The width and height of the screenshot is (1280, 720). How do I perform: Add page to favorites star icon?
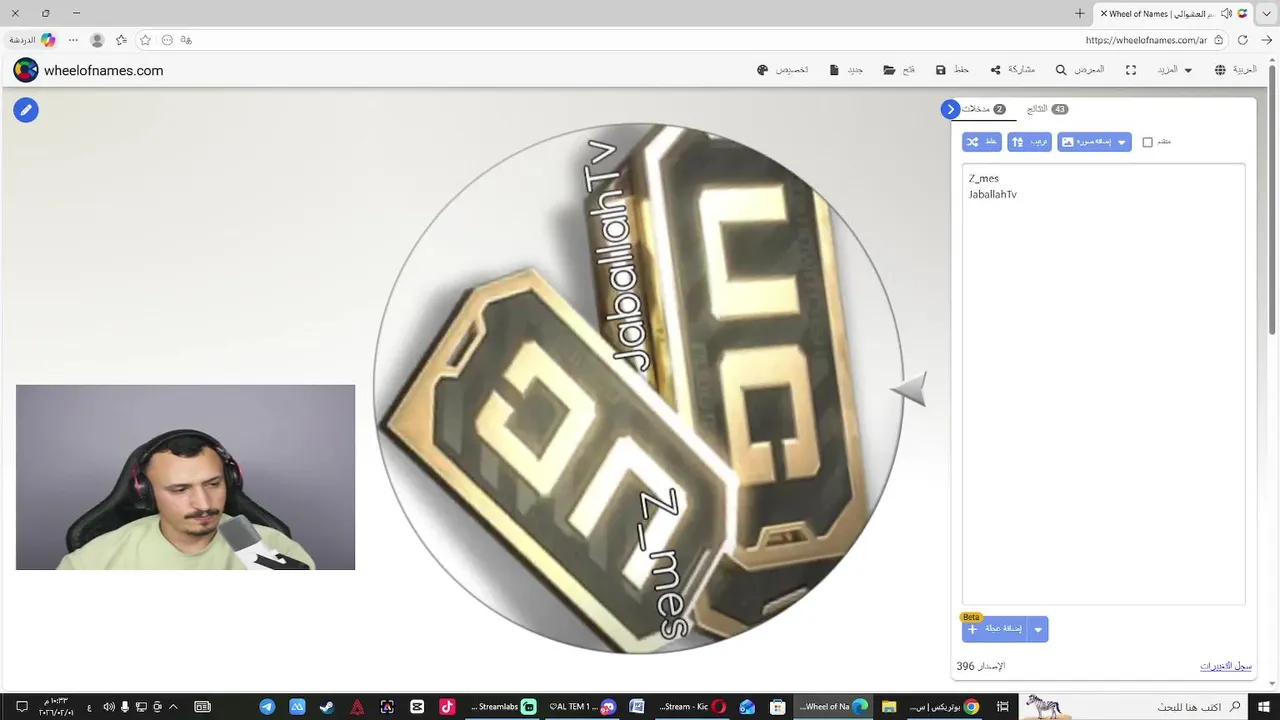pyautogui.click(x=145, y=40)
